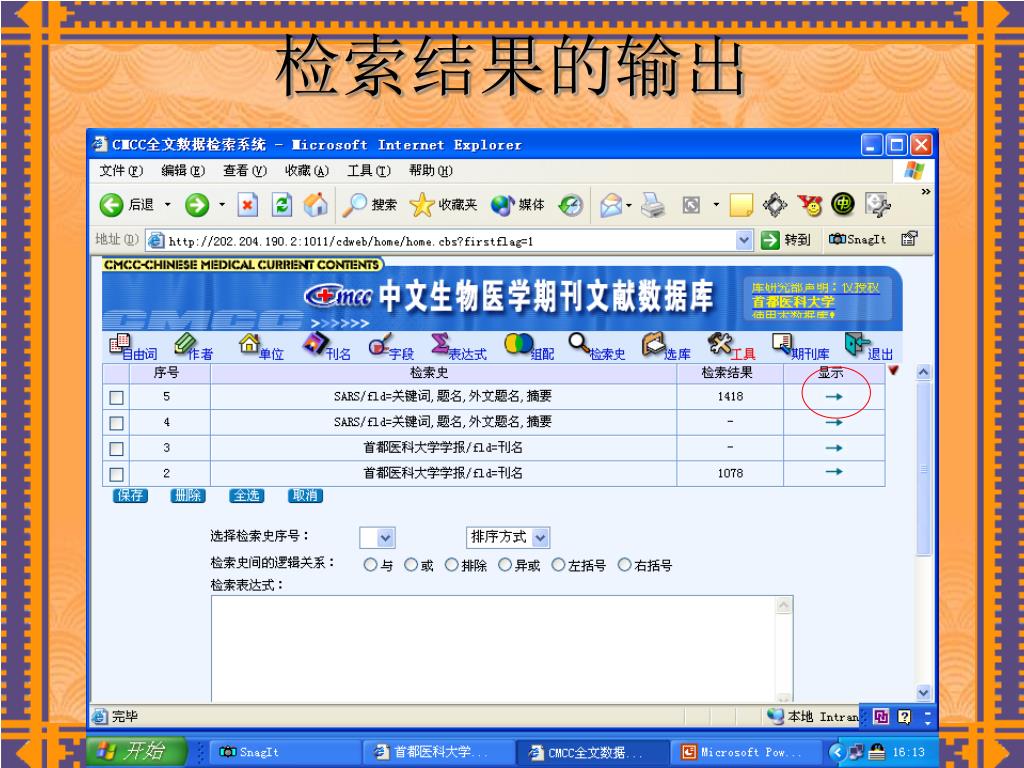The width and height of the screenshot is (1024, 768).
Task: Select the 或 (OR) logic radio button
Action: [x=411, y=565]
